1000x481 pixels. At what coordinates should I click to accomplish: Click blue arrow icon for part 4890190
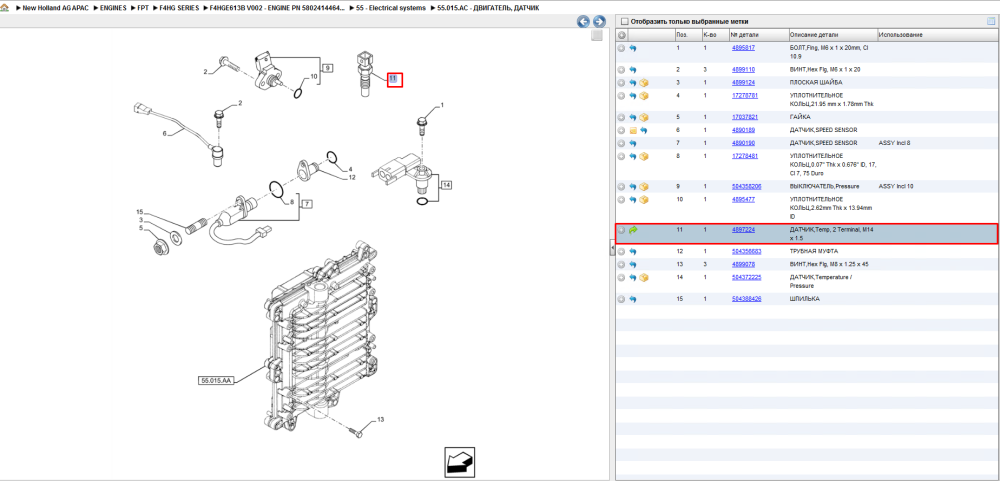(x=633, y=143)
